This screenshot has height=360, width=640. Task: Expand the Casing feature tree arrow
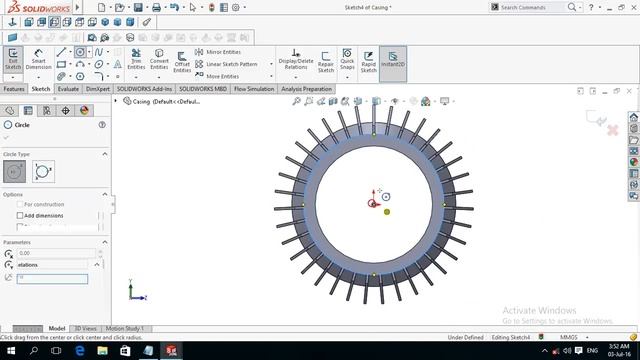[x=116, y=101]
